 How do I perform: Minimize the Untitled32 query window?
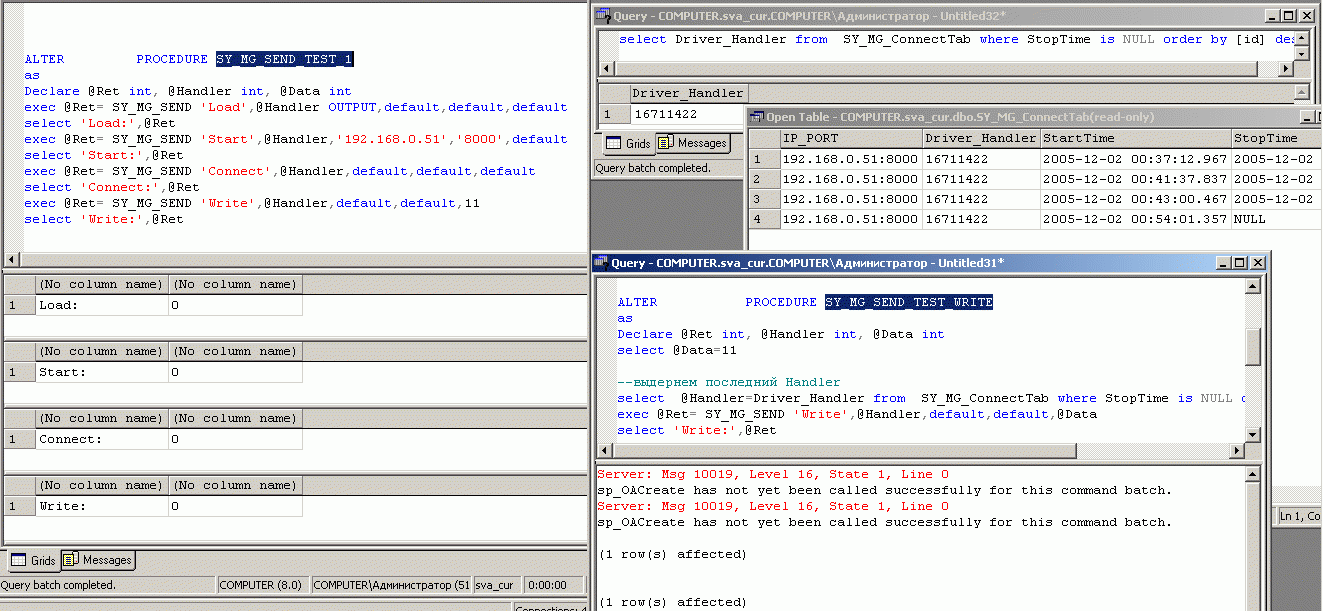tap(1272, 15)
